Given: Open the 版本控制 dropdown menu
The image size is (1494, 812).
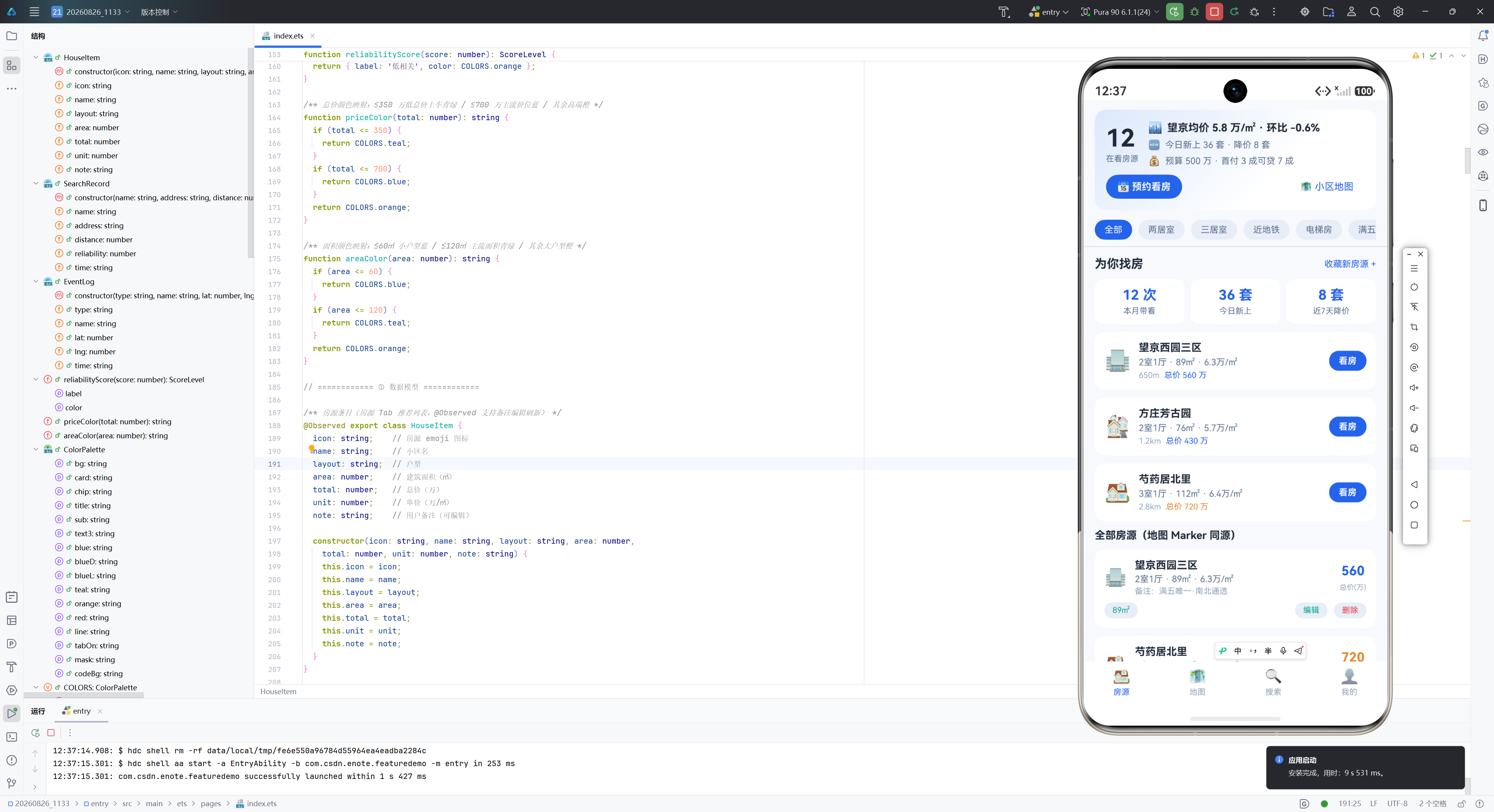Looking at the screenshot, I should 159,12.
